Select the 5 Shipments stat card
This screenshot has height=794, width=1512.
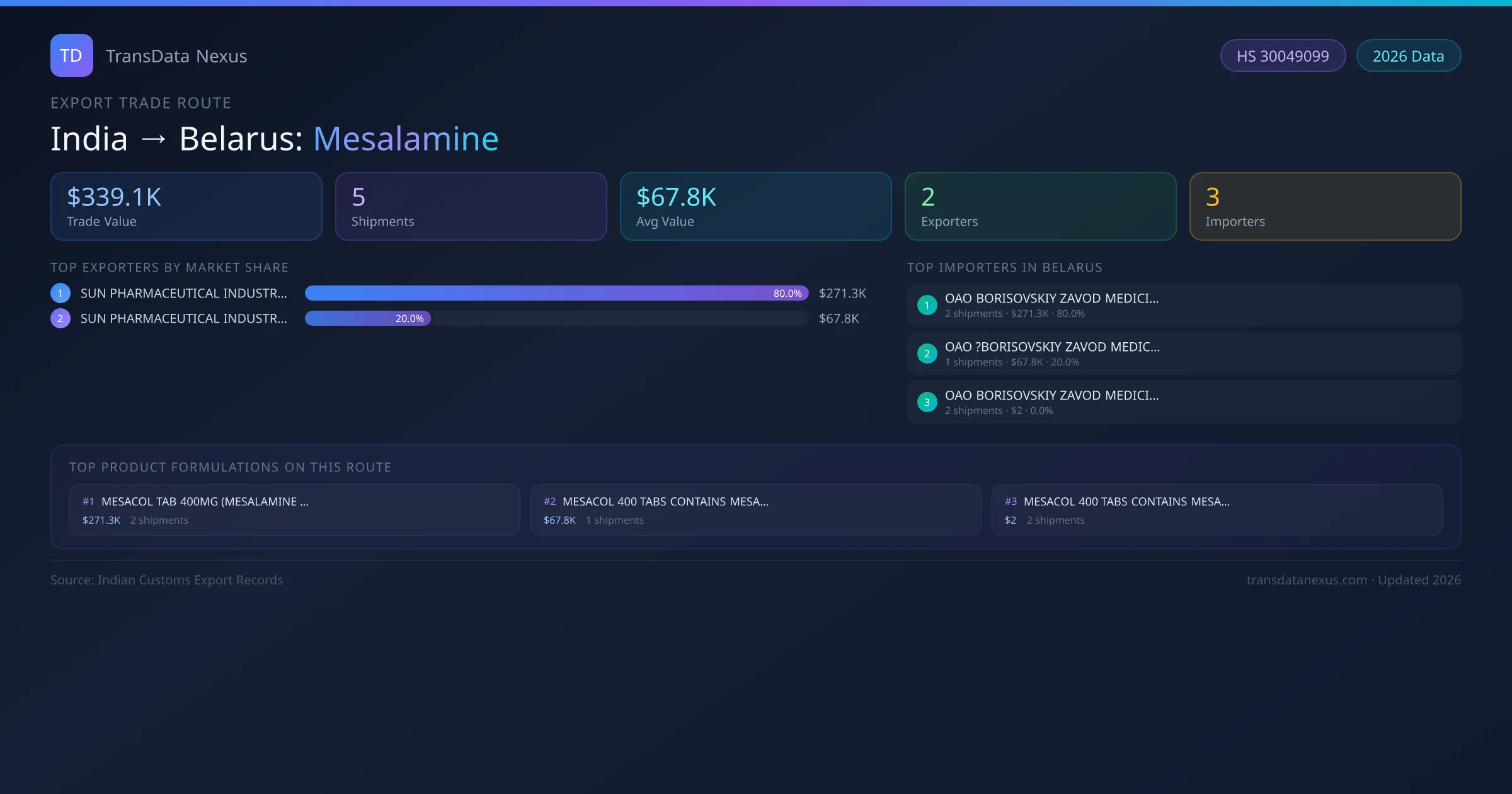tap(471, 207)
